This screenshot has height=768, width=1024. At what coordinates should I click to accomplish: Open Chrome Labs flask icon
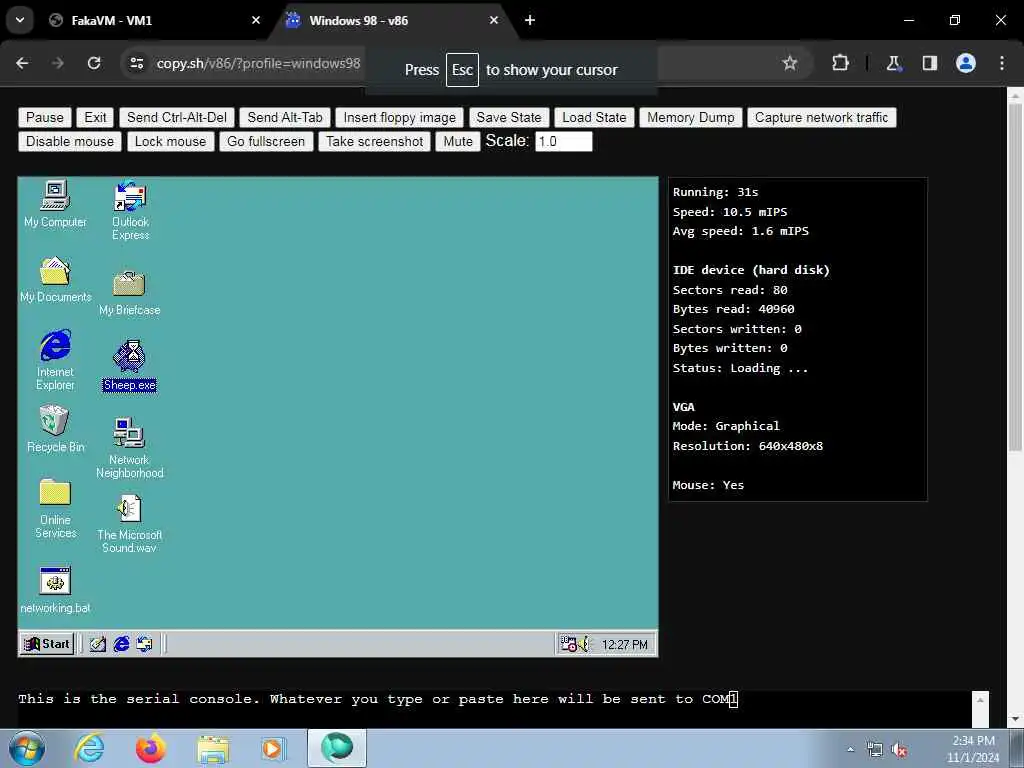click(893, 63)
